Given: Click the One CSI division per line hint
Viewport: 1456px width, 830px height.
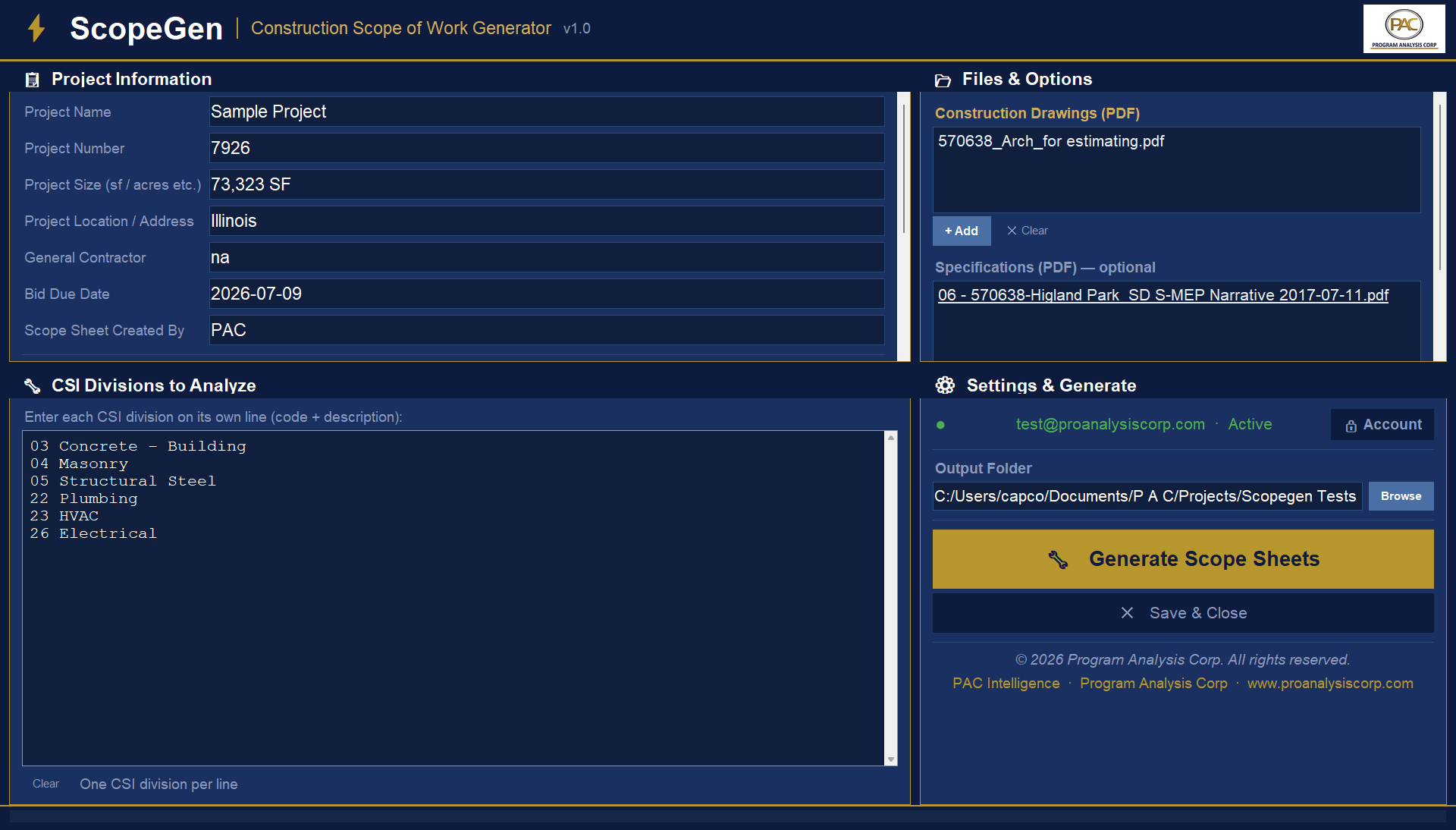Looking at the screenshot, I should point(158,784).
